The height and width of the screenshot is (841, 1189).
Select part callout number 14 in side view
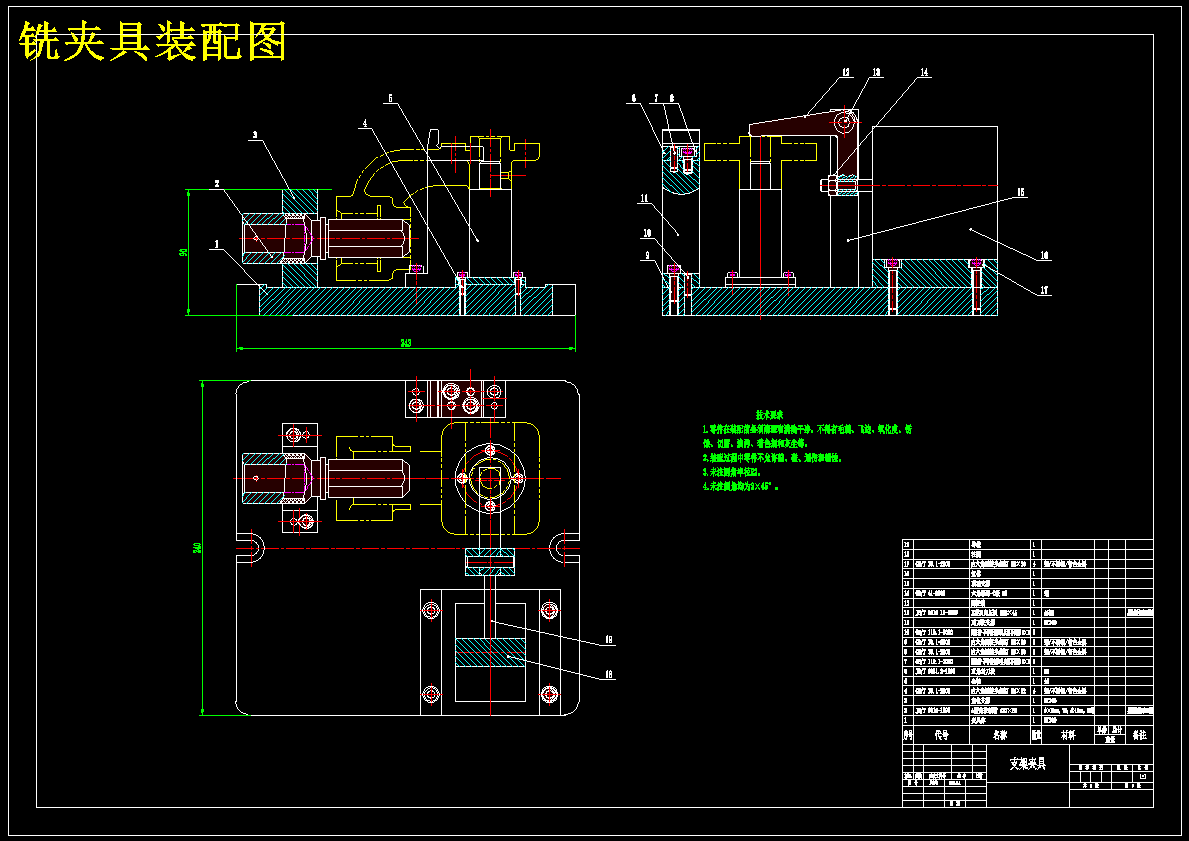point(924,73)
